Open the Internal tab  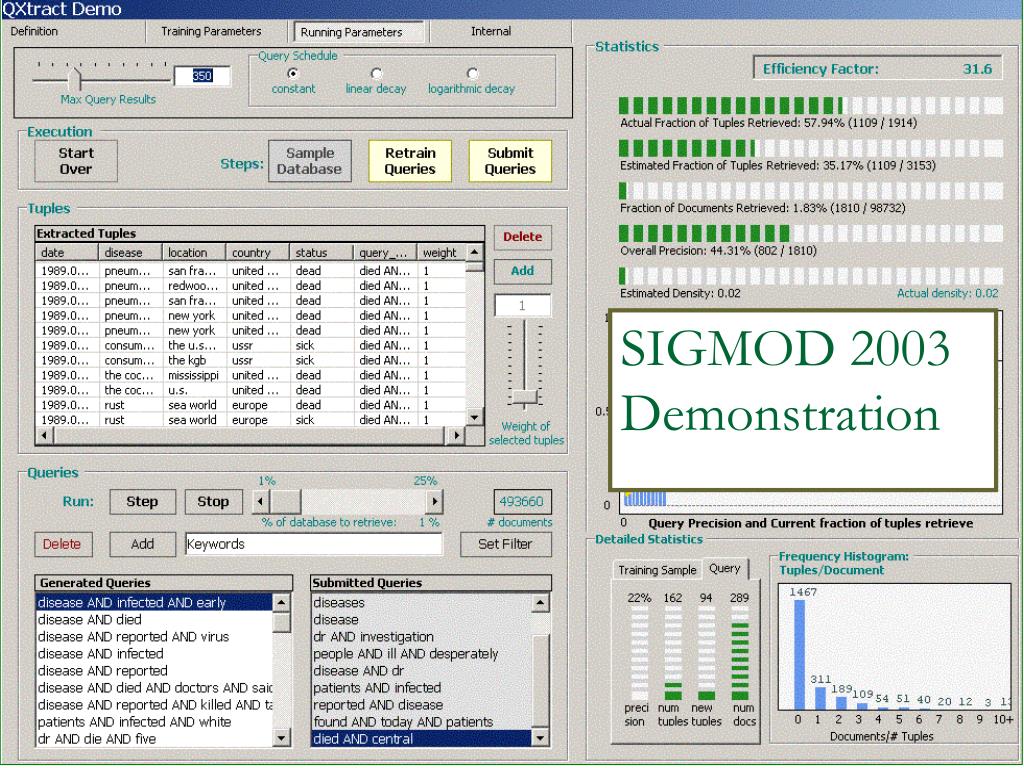pos(491,31)
